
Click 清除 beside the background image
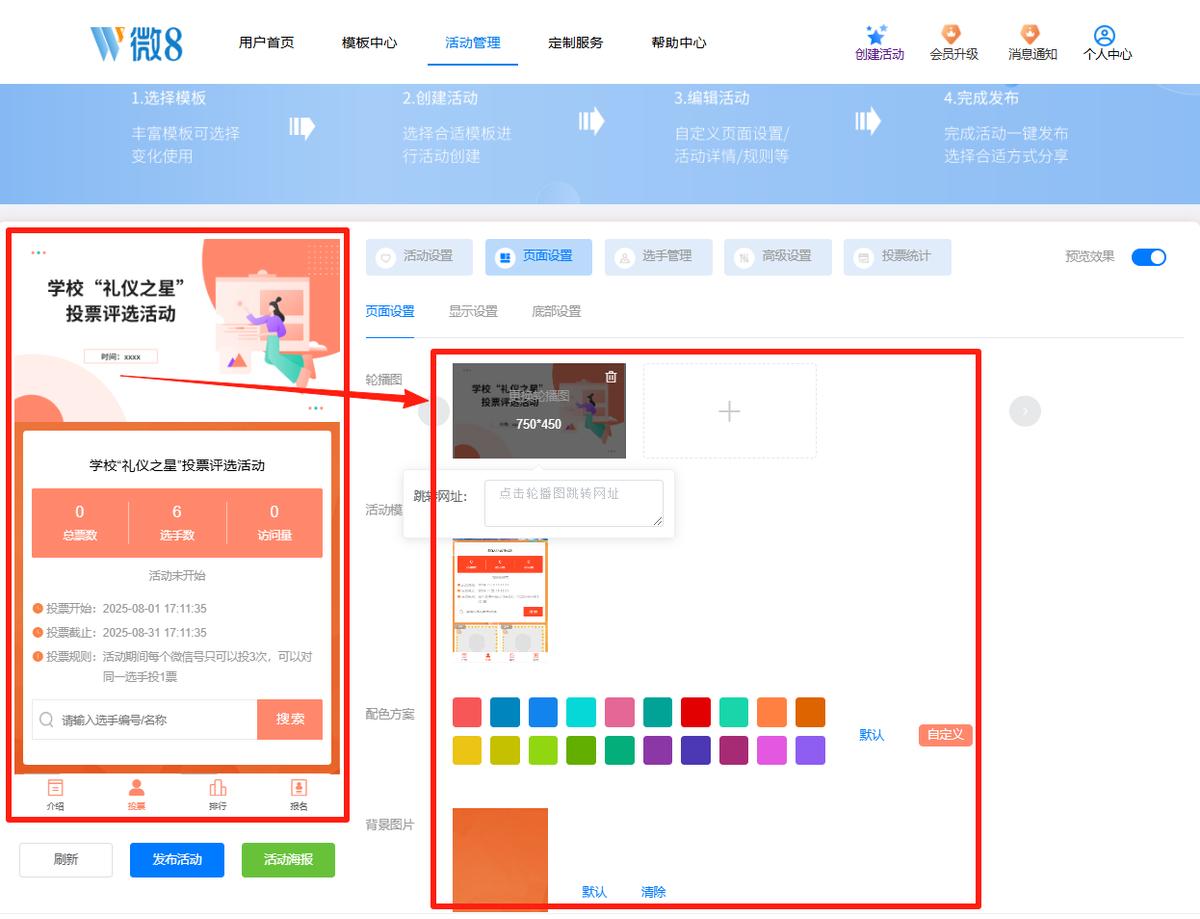[653, 892]
